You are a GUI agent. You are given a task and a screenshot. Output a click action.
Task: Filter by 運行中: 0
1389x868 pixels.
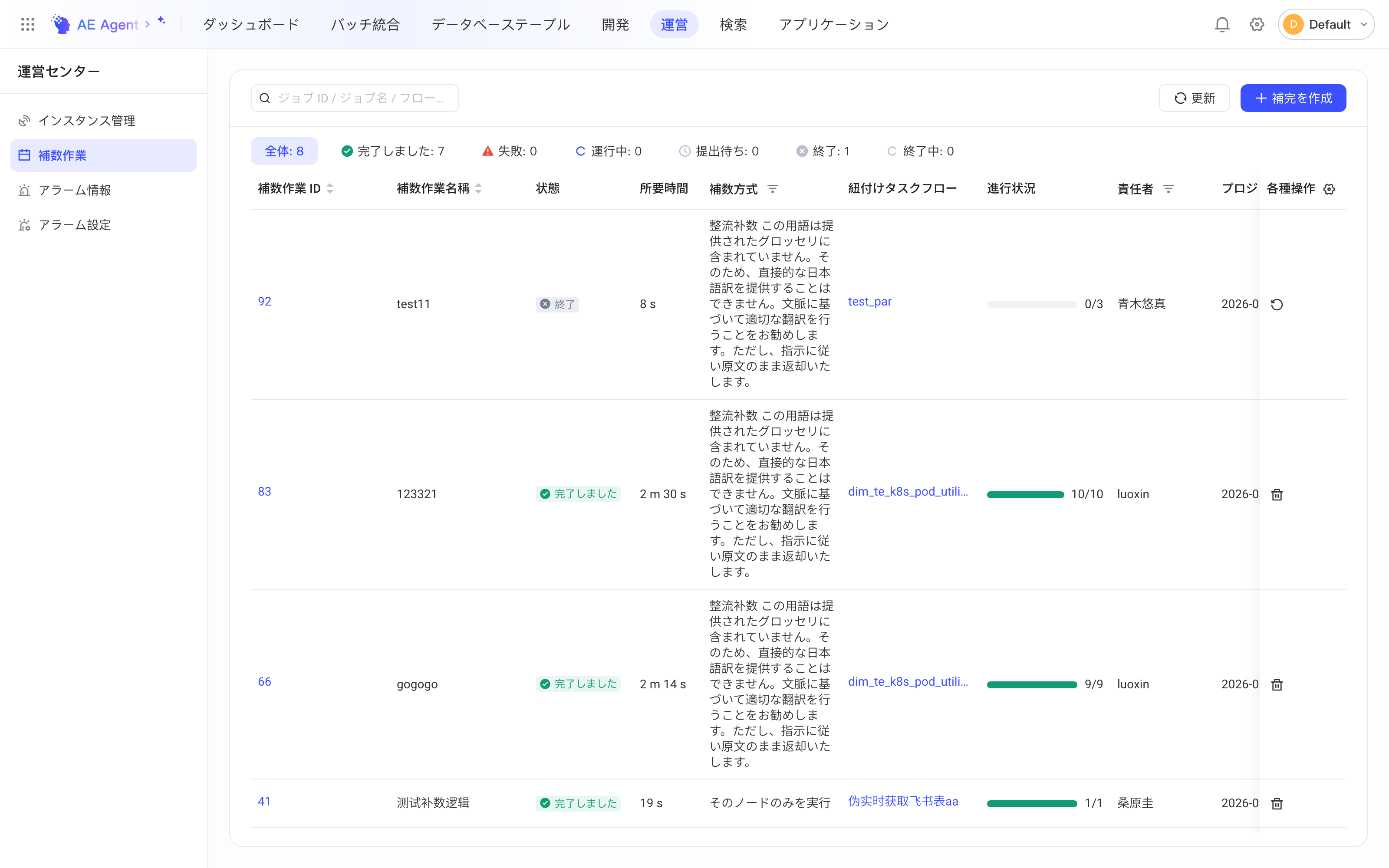point(609,151)
